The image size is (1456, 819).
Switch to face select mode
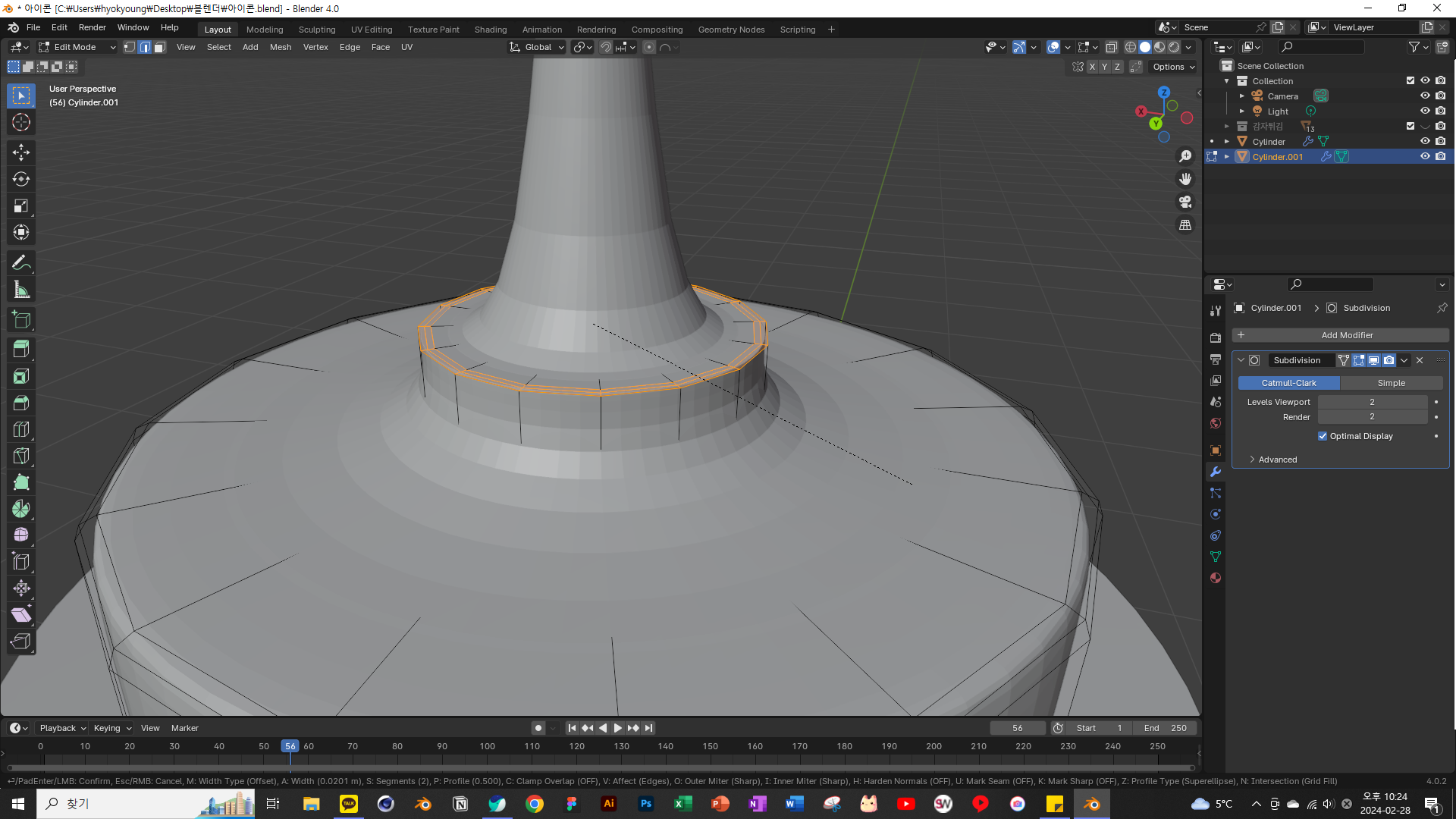click(x=159, y=47)
